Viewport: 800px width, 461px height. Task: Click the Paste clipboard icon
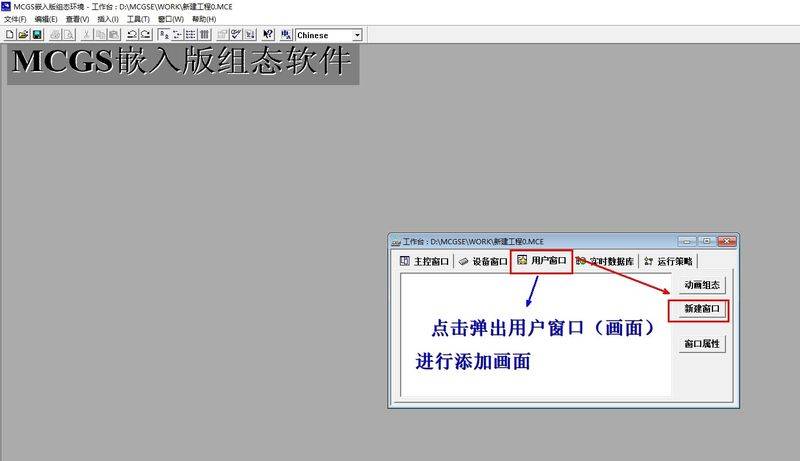coord(114,35)
